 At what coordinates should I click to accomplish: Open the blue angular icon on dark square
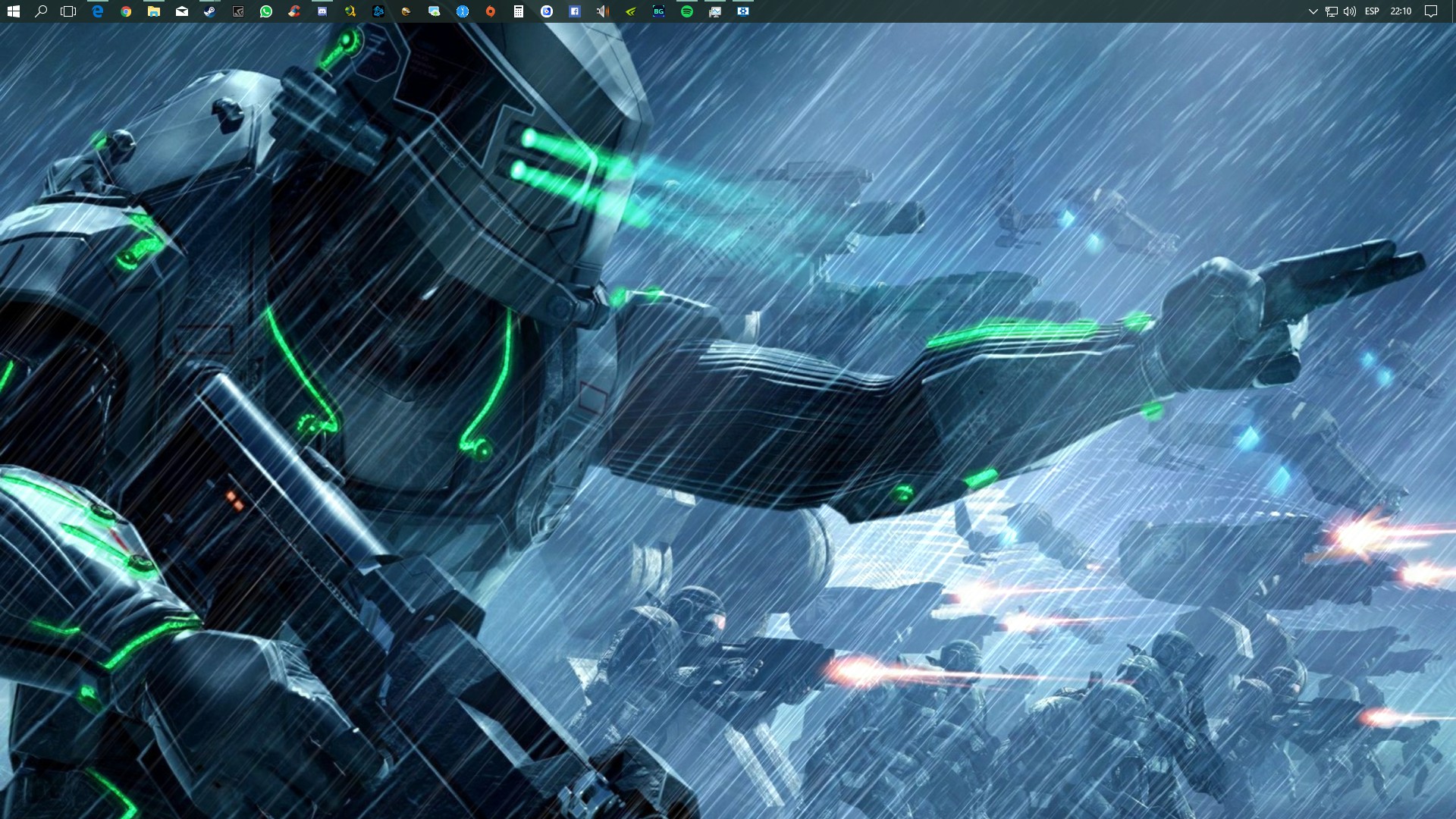378,11
